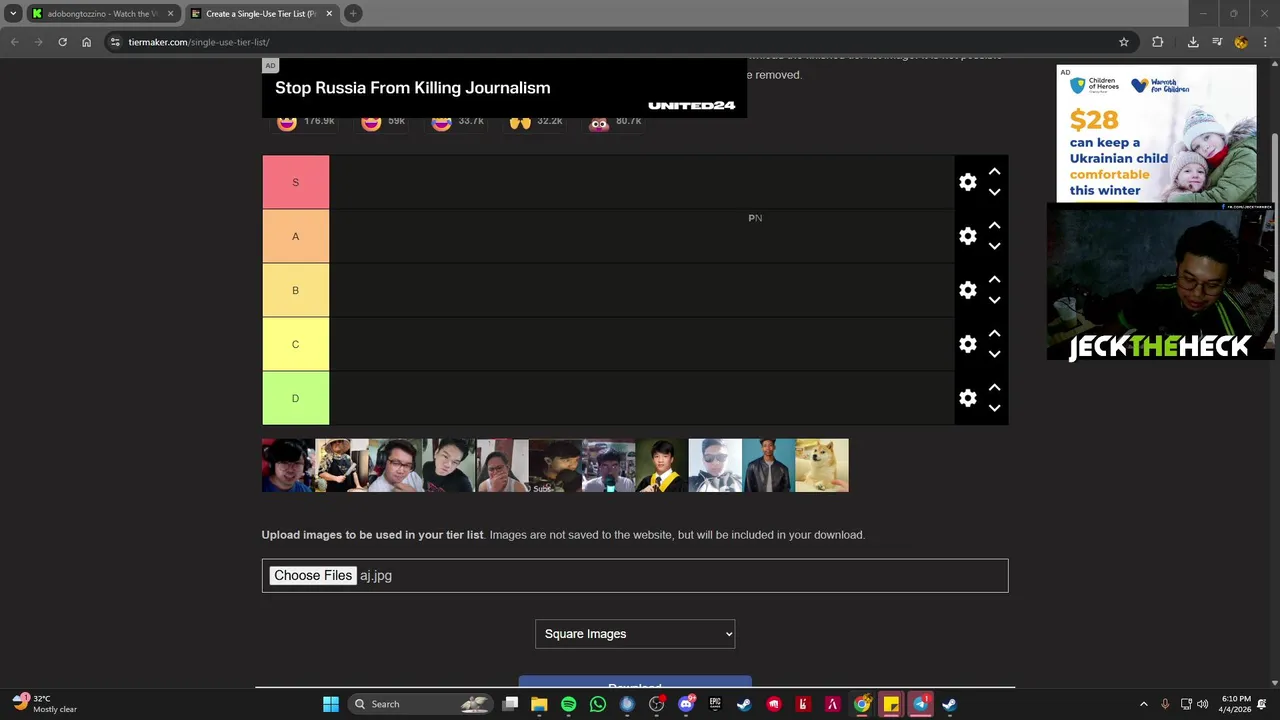Click the B tier label
The height and width of the screenshot is (720, 1280).
[x=295, y=290]
